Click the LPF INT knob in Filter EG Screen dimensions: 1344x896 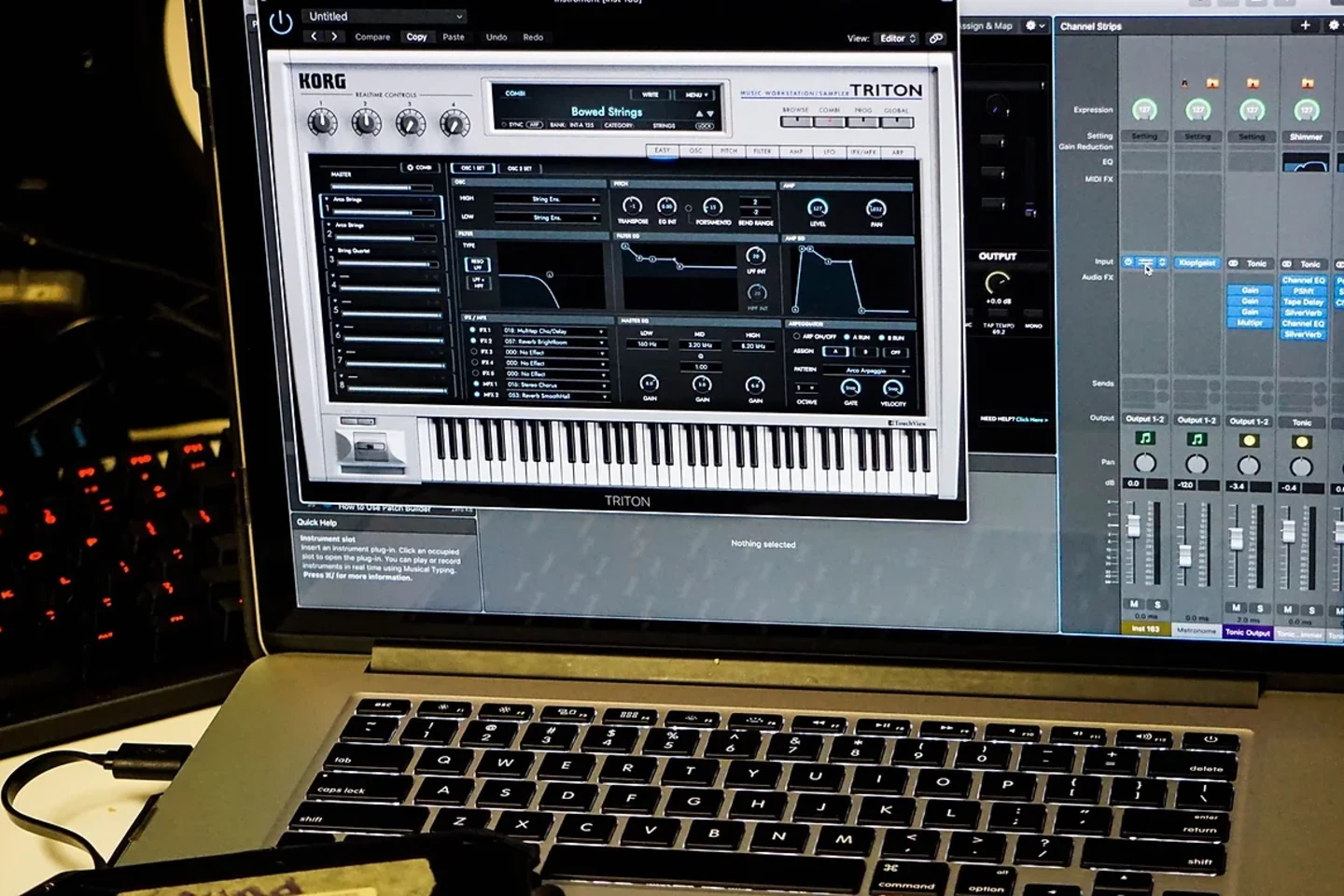[756, 256]
